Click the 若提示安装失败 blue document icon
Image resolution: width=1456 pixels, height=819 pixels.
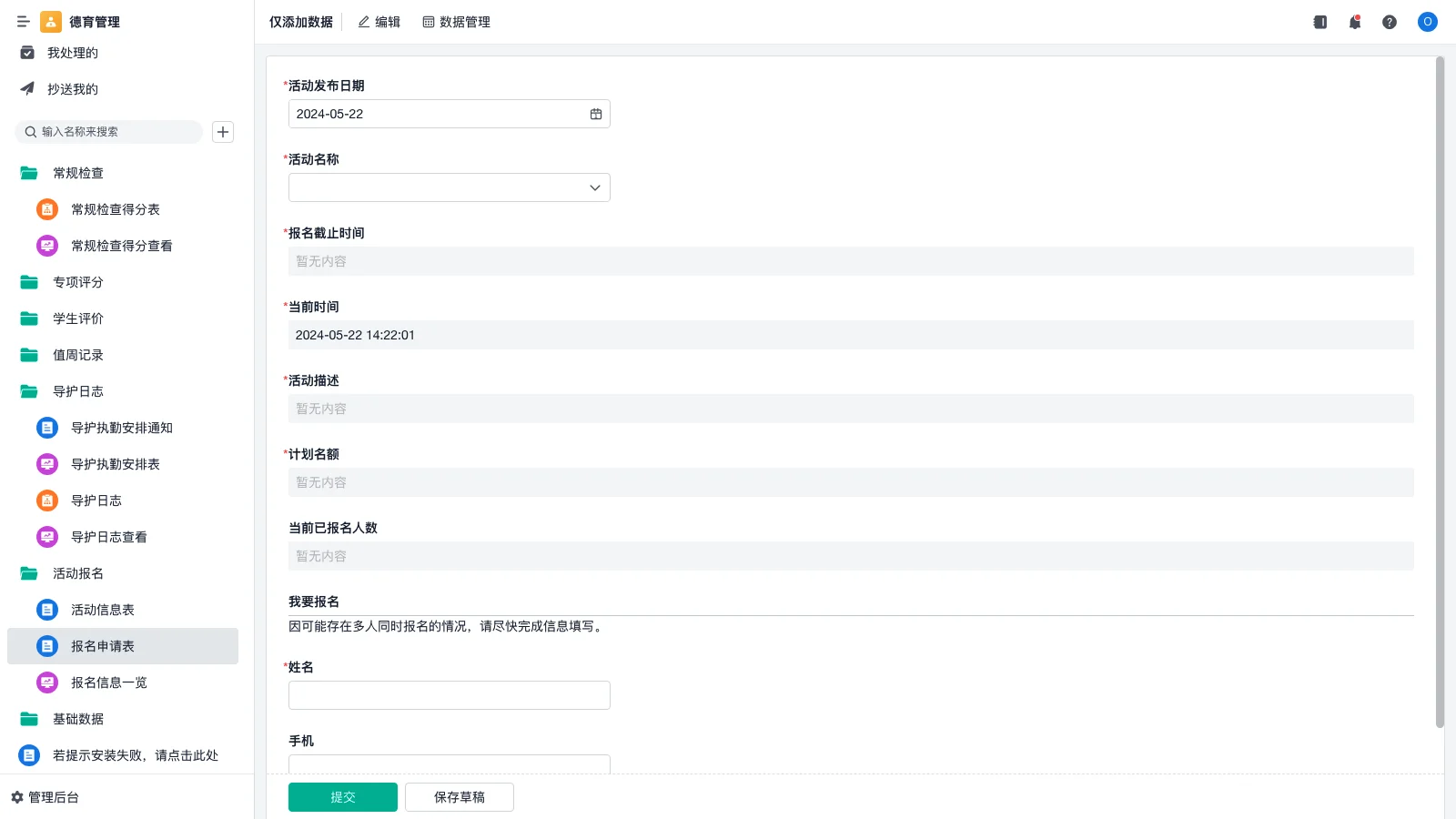click(29, 755)
